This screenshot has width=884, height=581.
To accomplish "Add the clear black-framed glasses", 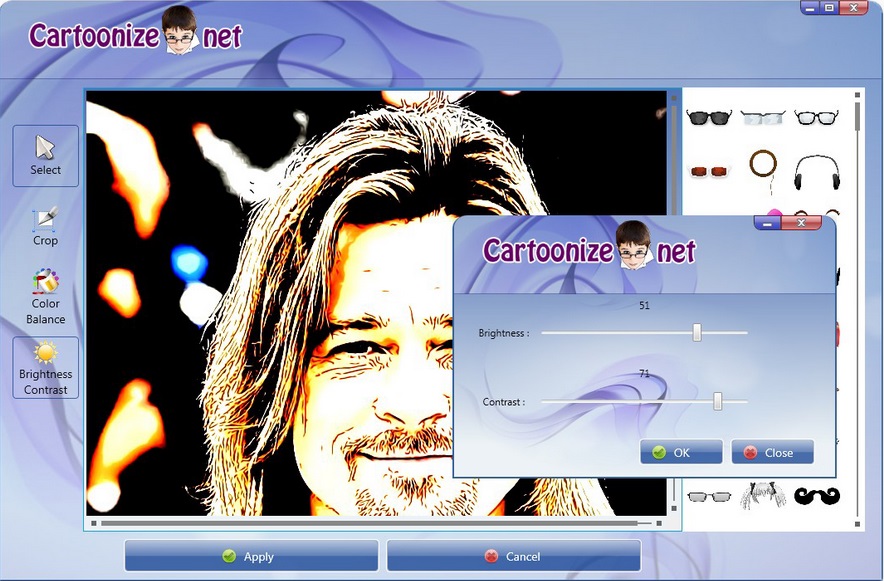I will point(816,117).
